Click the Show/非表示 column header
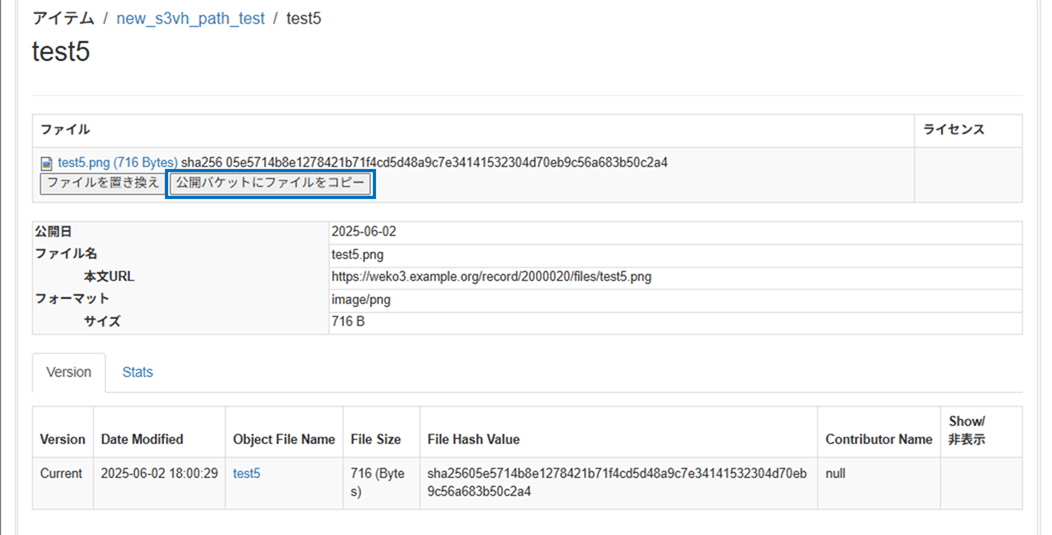The height and width of the screenshot is (535, 1052). click(x=966, y=430)
